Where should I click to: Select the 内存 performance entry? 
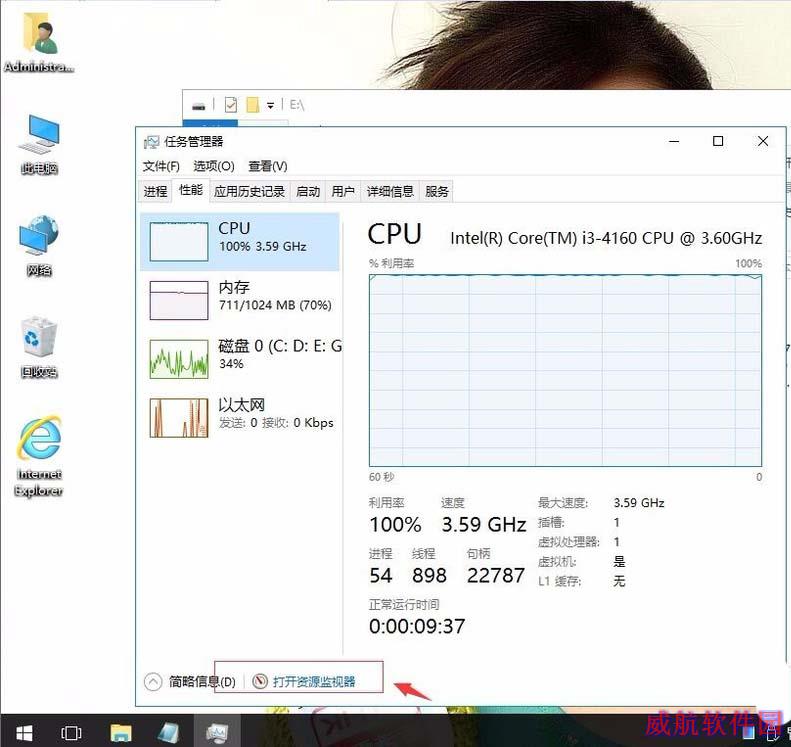pyautogui.click(x=240, y=301)
